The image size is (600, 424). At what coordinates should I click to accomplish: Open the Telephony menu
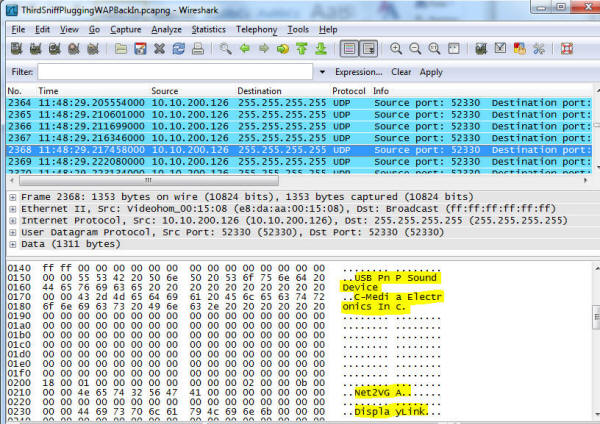(256, 29)
